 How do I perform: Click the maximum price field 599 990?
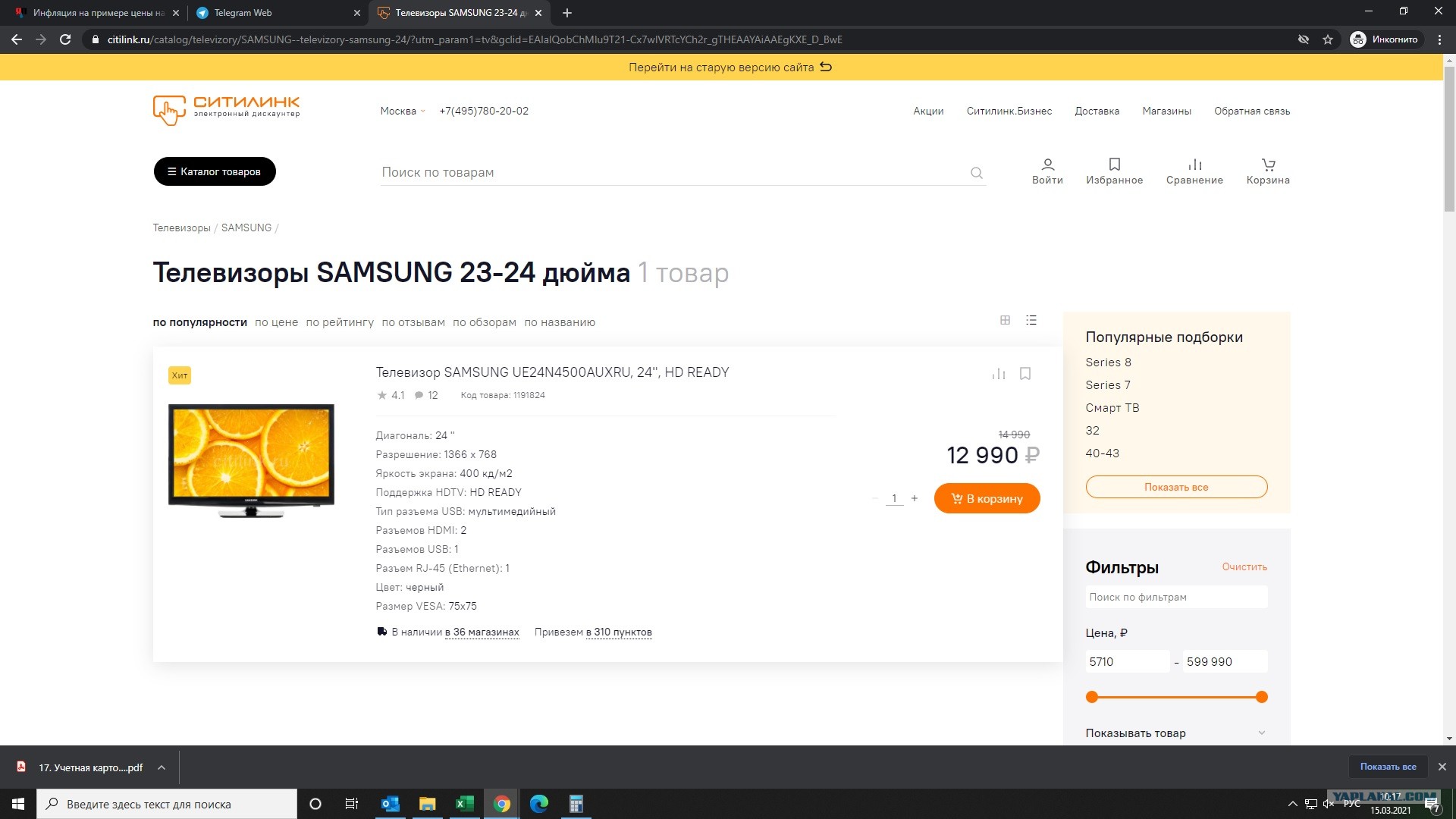click(1225, 661)
